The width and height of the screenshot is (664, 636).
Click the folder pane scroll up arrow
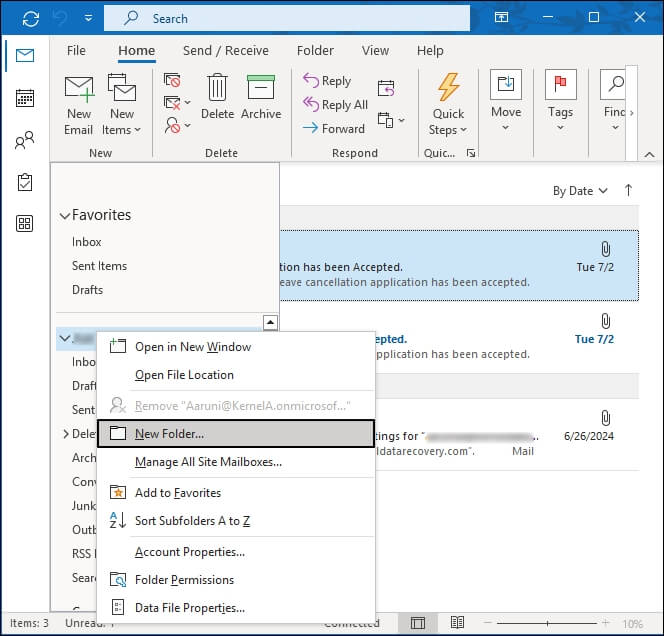pyautogui.click(x=270, y=323)
